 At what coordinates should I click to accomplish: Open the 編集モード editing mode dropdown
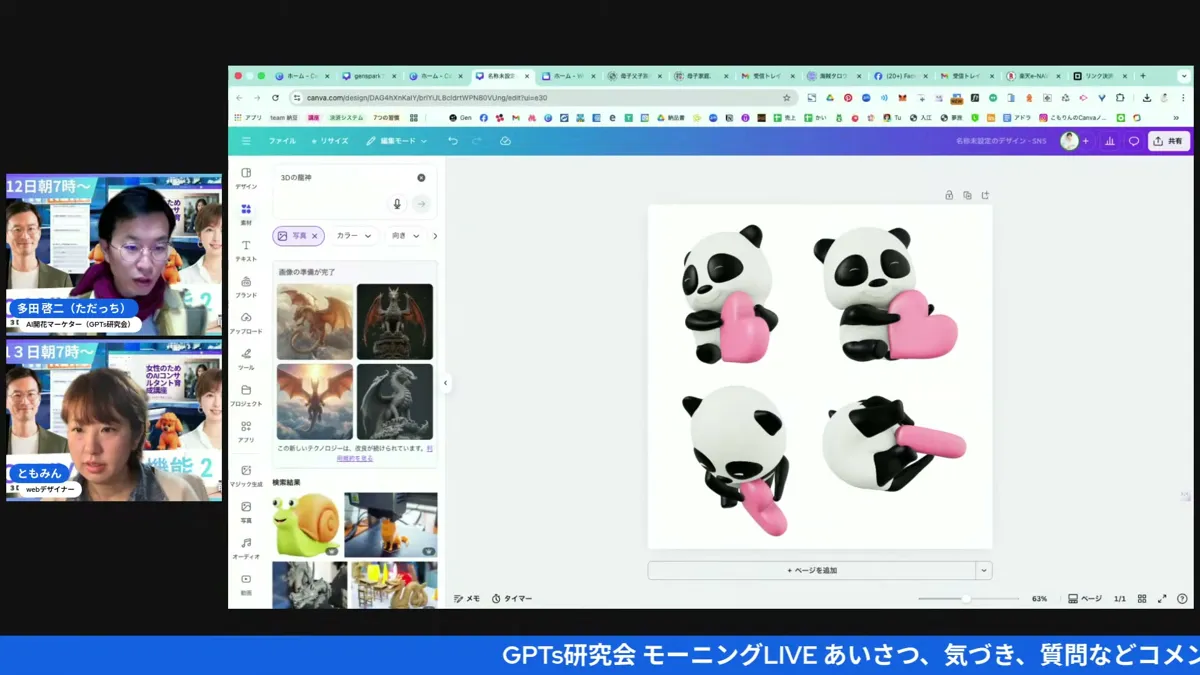[396, 141]
